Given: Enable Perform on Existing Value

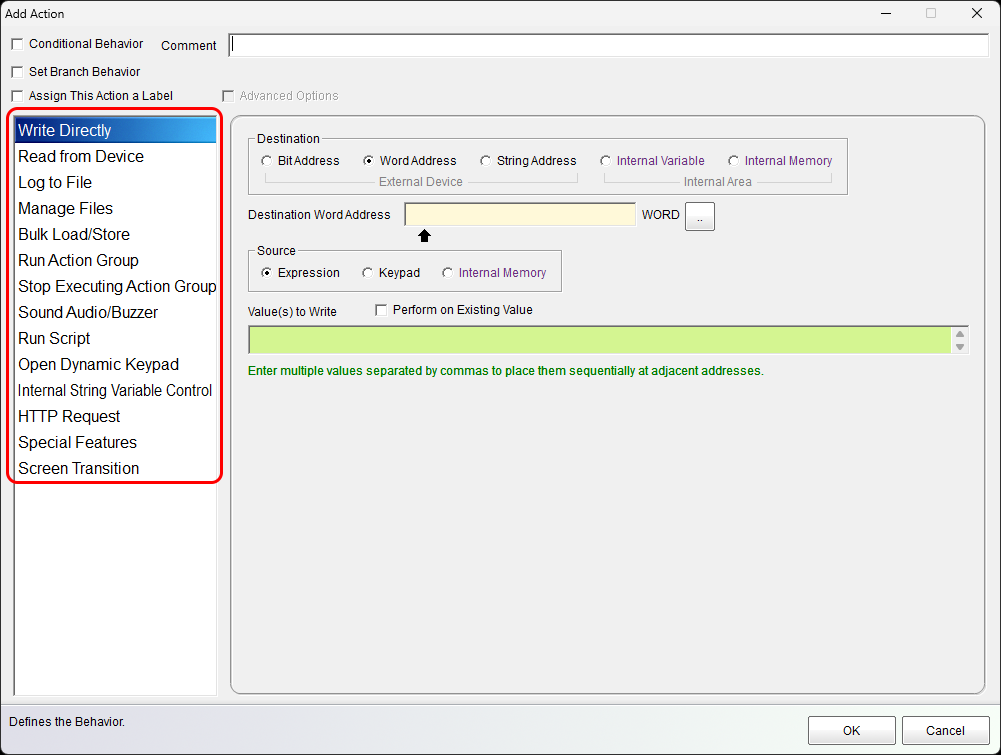Looking at the screenshot, I should (381, 310).
